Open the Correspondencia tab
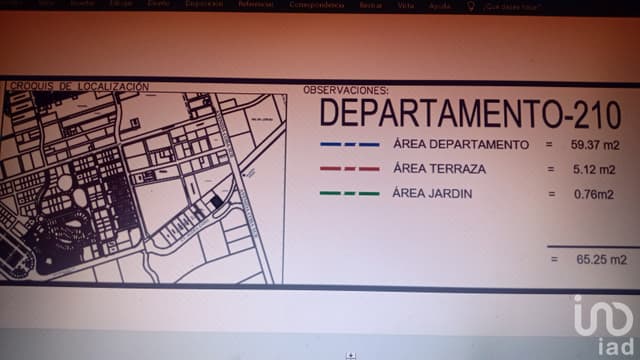 (x=316, y=5)
